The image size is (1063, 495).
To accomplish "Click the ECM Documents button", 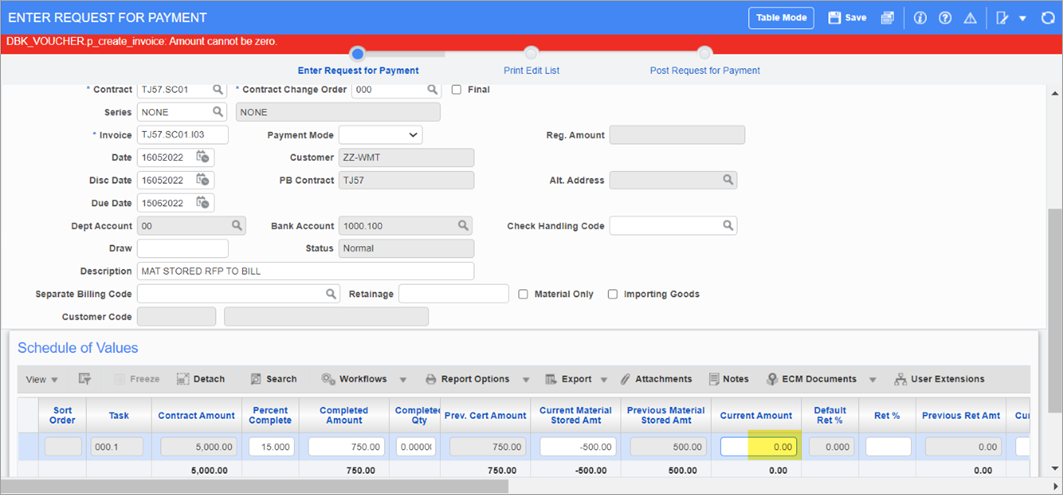I will pyautogui.click(x=811, y=379).
